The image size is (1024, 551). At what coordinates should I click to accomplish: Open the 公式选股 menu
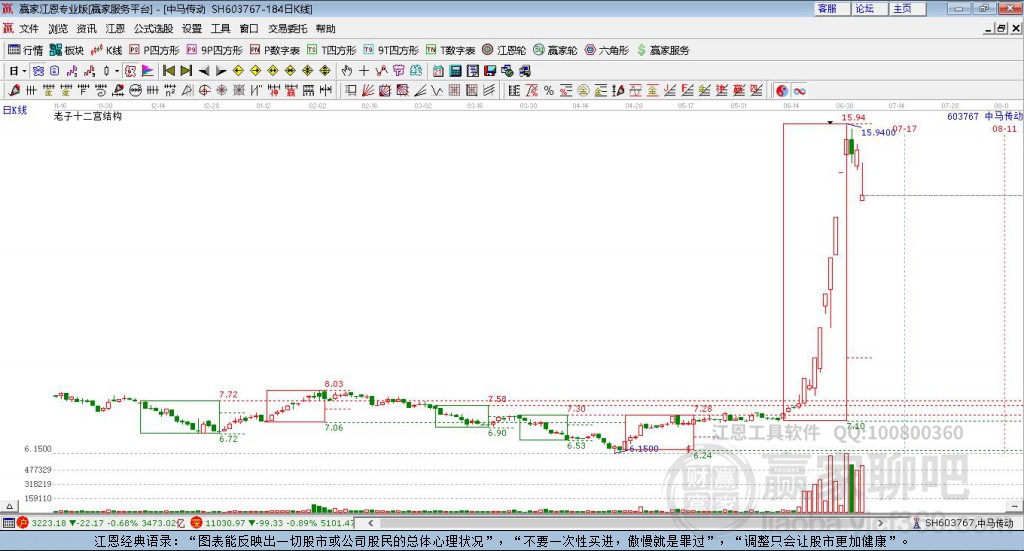click(x=153, y=29)
